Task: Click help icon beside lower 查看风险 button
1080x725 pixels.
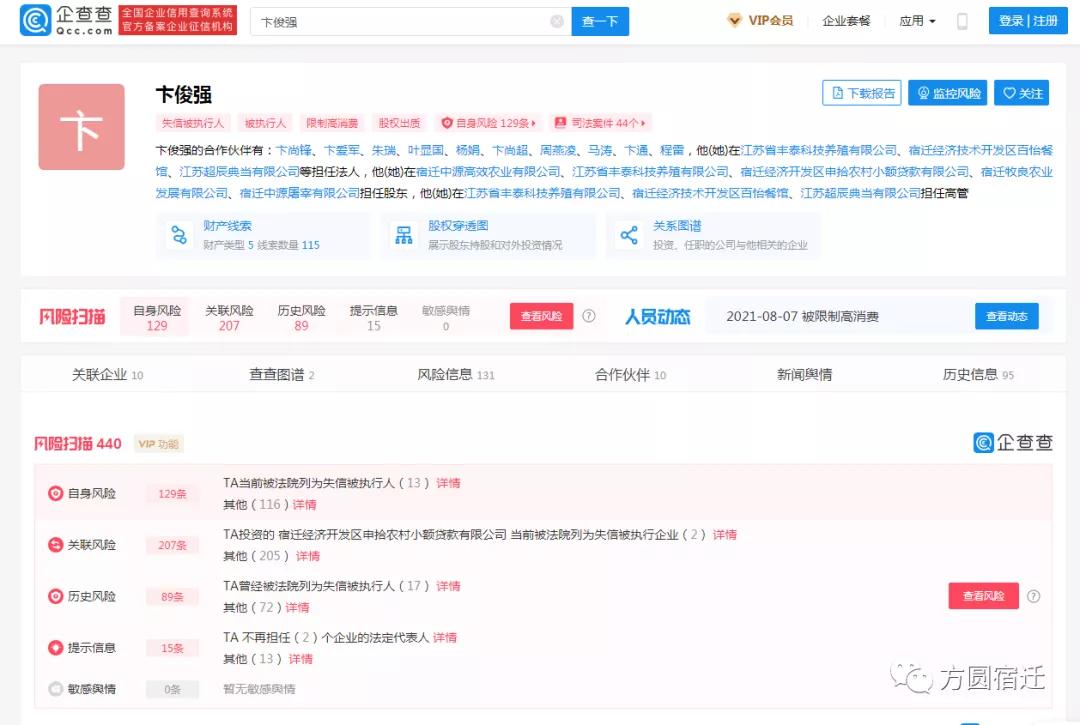Action: (1034, 596)
